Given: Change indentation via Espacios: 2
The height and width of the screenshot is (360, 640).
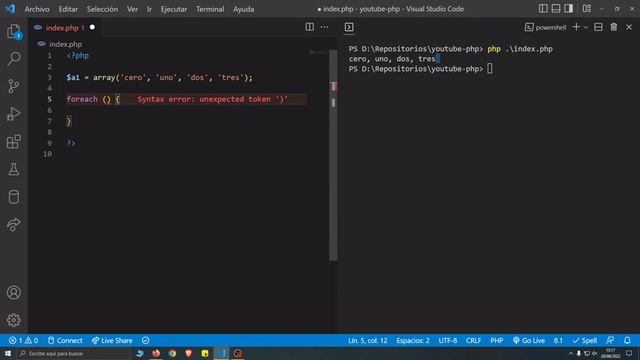Looking at the screenshot, I should pos(413,340).
